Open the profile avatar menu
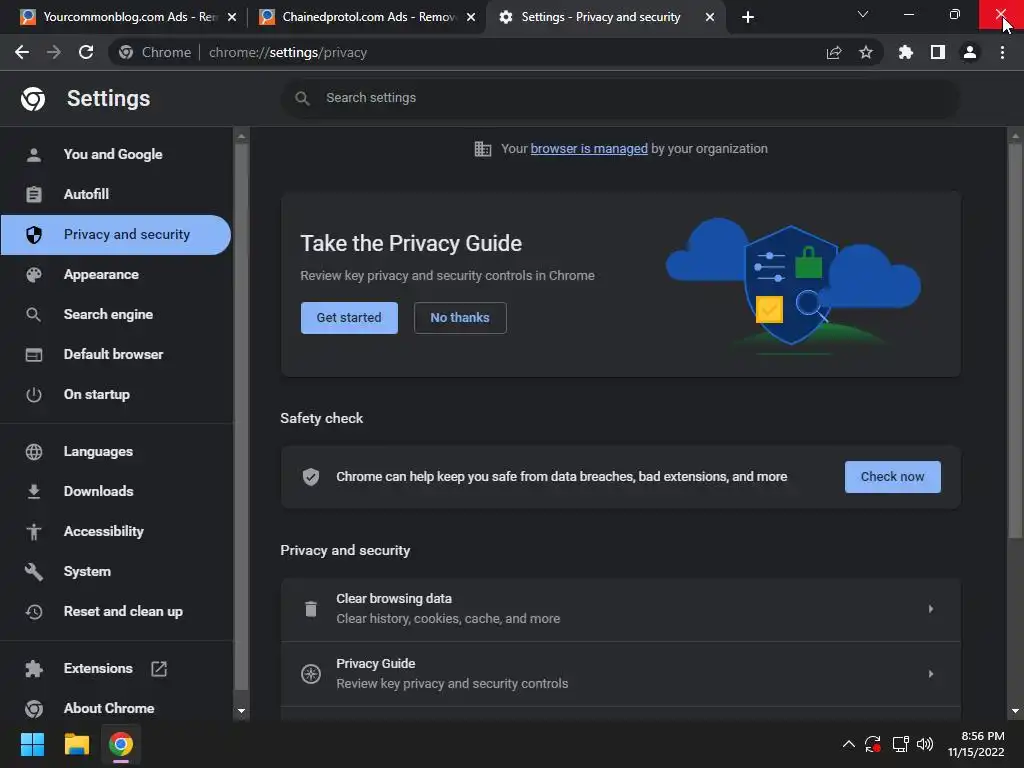 click(x=970, y=52)
